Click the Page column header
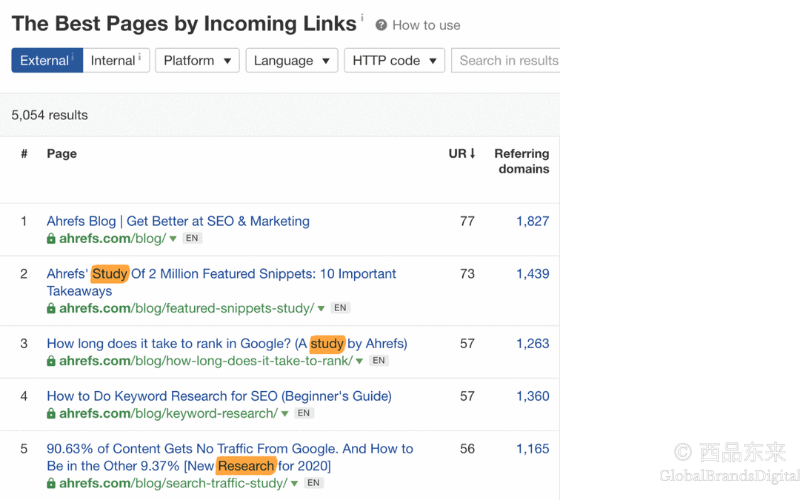 click(62, 154)
